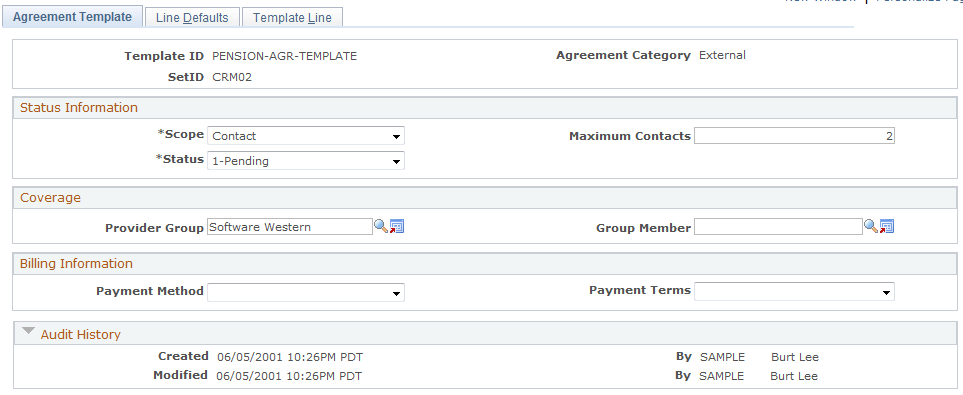Click SAMPLE in the Created row
963x395 pixels.
722,357
